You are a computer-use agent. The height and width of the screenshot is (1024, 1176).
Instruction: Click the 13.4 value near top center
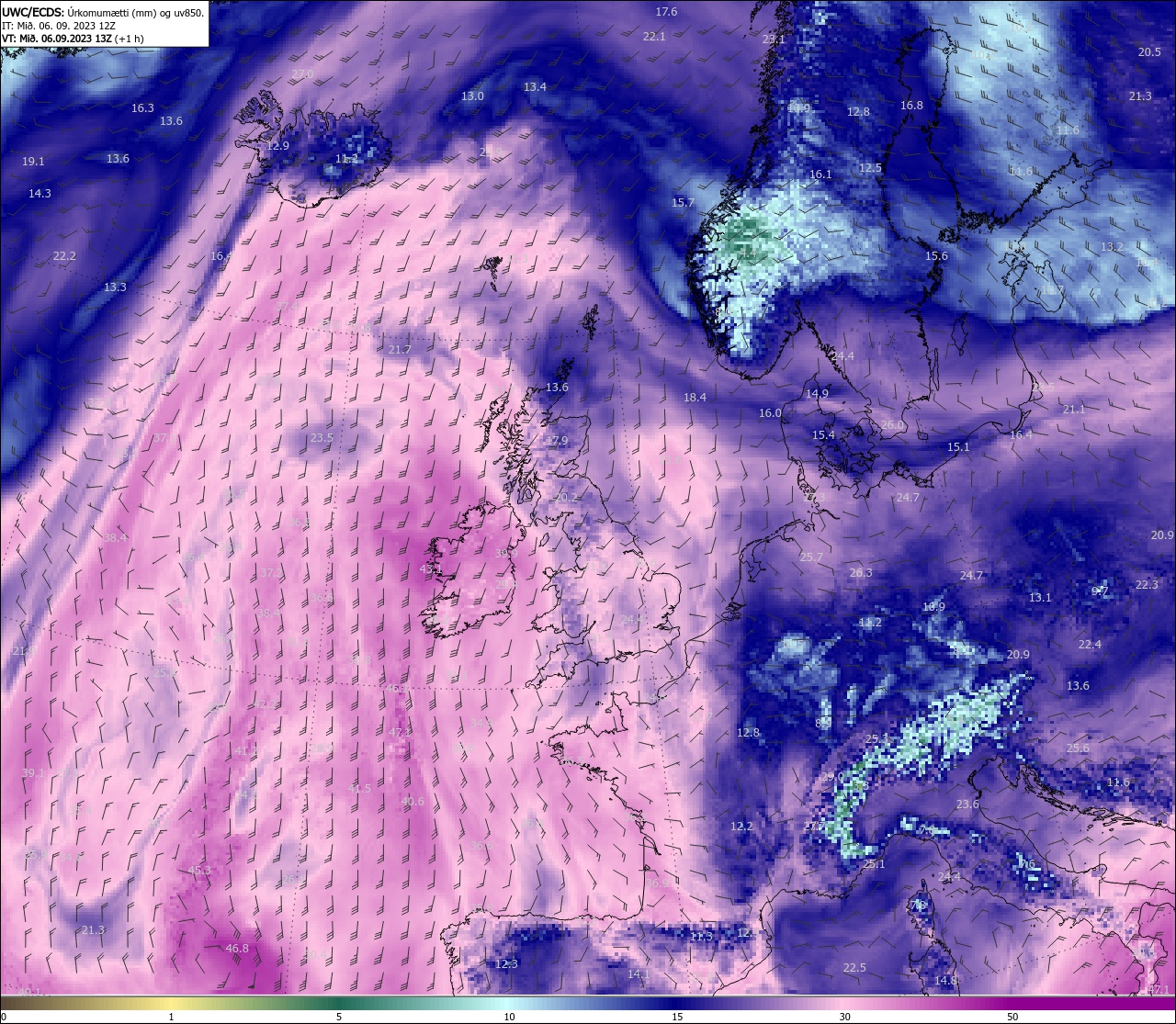(x=535, y=87)
